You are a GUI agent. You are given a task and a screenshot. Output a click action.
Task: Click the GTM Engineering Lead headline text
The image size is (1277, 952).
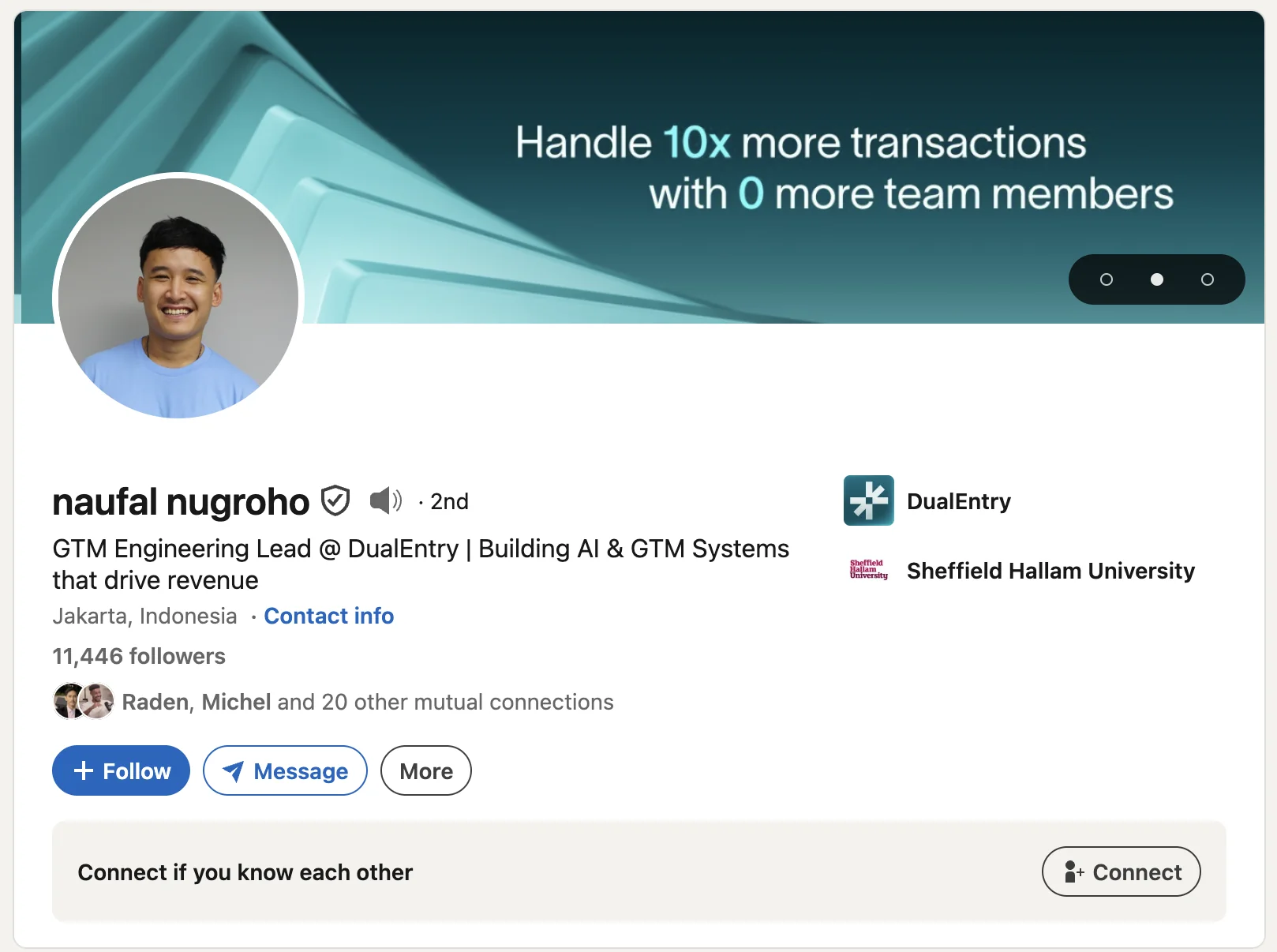click(421, 564)
